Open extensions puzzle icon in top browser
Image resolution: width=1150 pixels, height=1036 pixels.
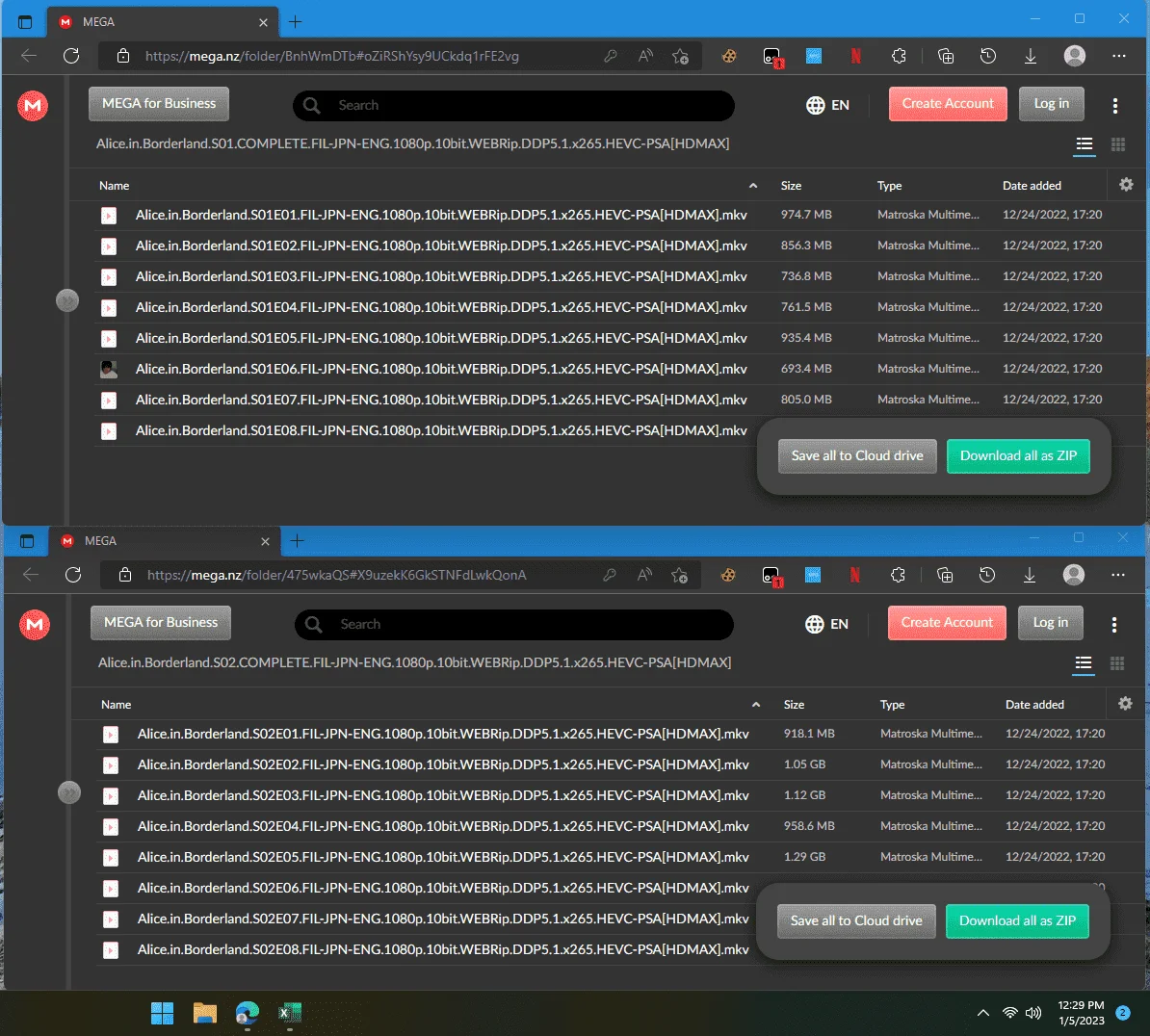coord(899,56)
